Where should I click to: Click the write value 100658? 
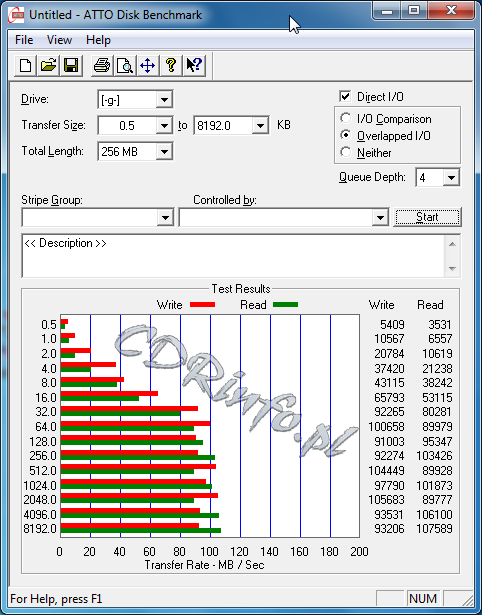pos(386,426)
